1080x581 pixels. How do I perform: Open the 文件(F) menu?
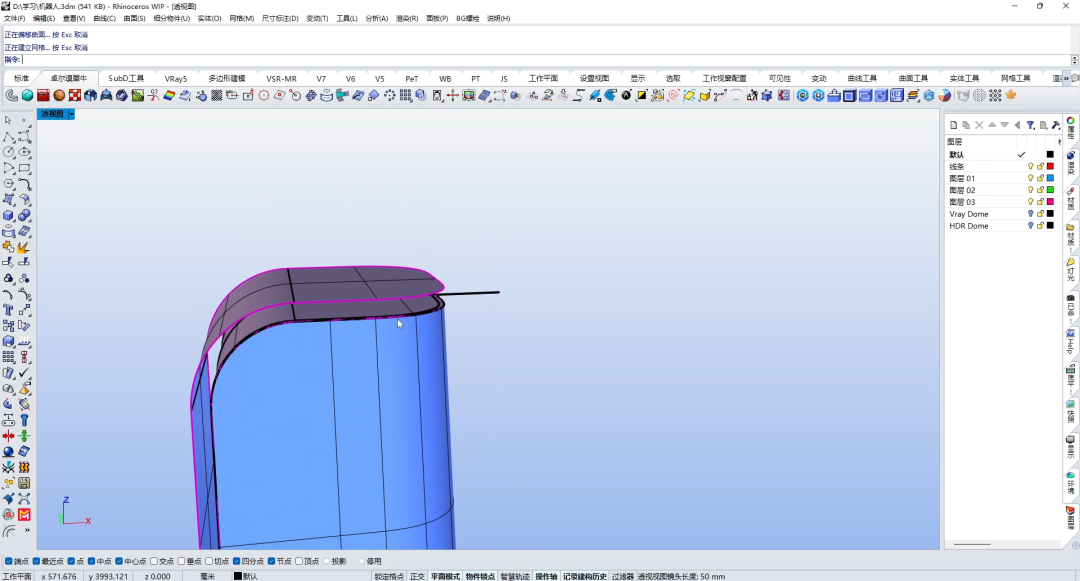(14, 19)
